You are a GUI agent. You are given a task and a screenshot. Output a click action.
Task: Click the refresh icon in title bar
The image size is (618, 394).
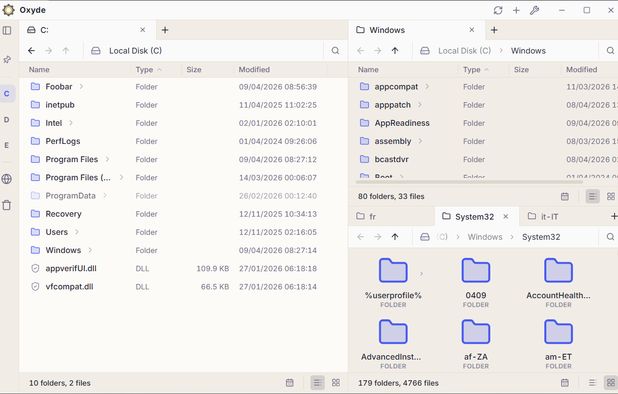point(498,10)
